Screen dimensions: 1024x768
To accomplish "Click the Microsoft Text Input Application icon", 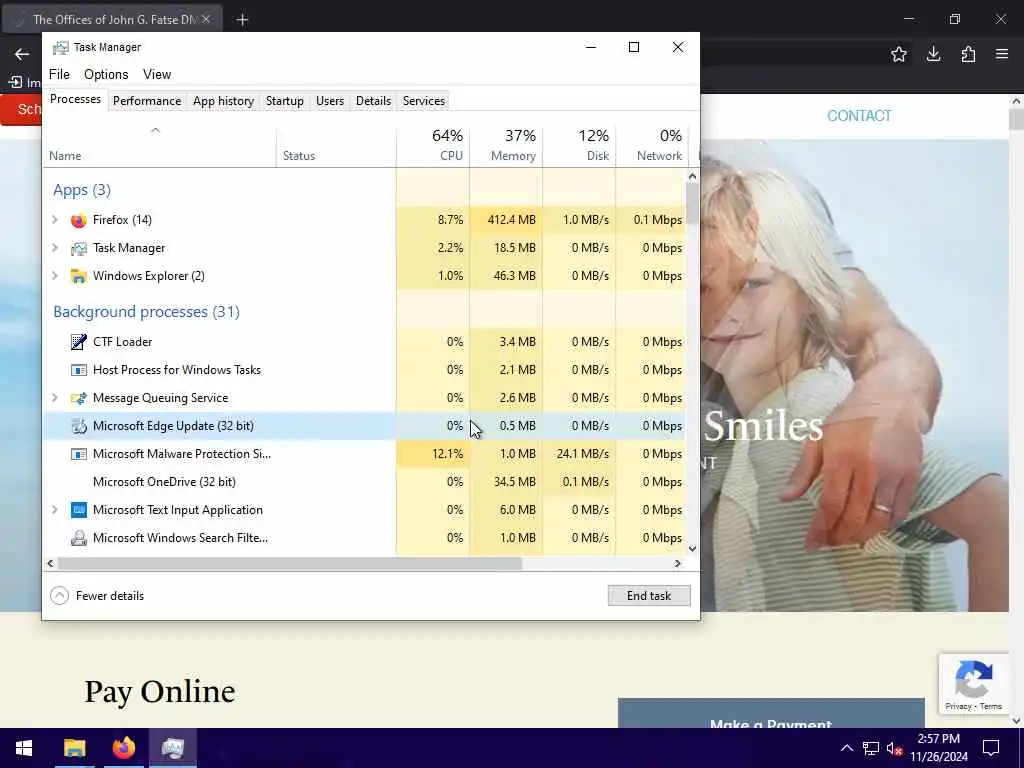I will click(x=78, y=510).
